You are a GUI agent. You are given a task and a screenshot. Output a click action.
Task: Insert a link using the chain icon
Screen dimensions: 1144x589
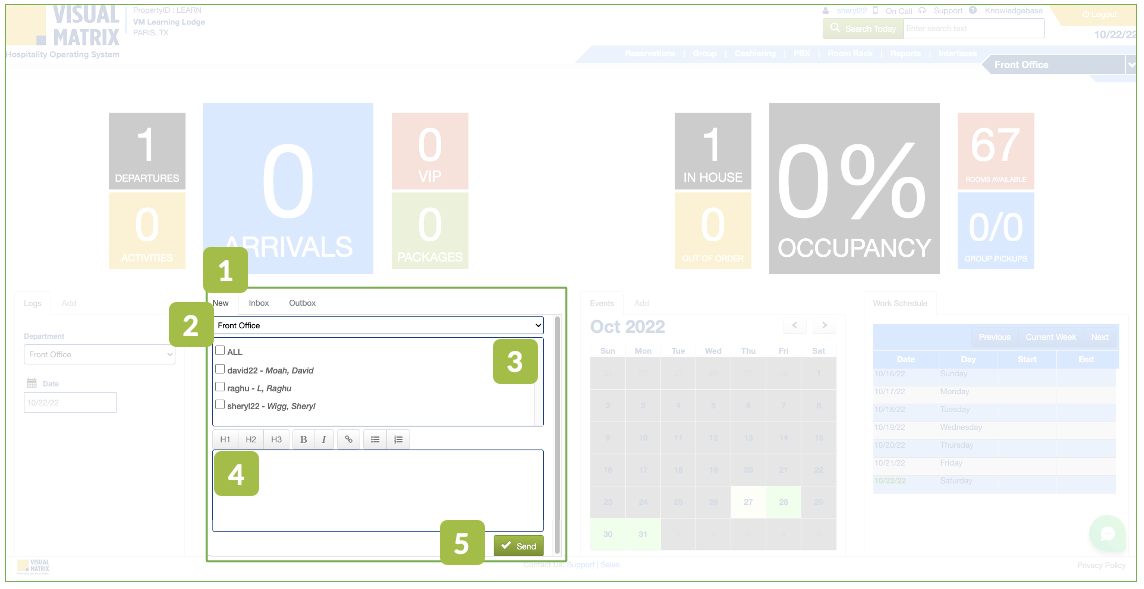coord(349,439)
